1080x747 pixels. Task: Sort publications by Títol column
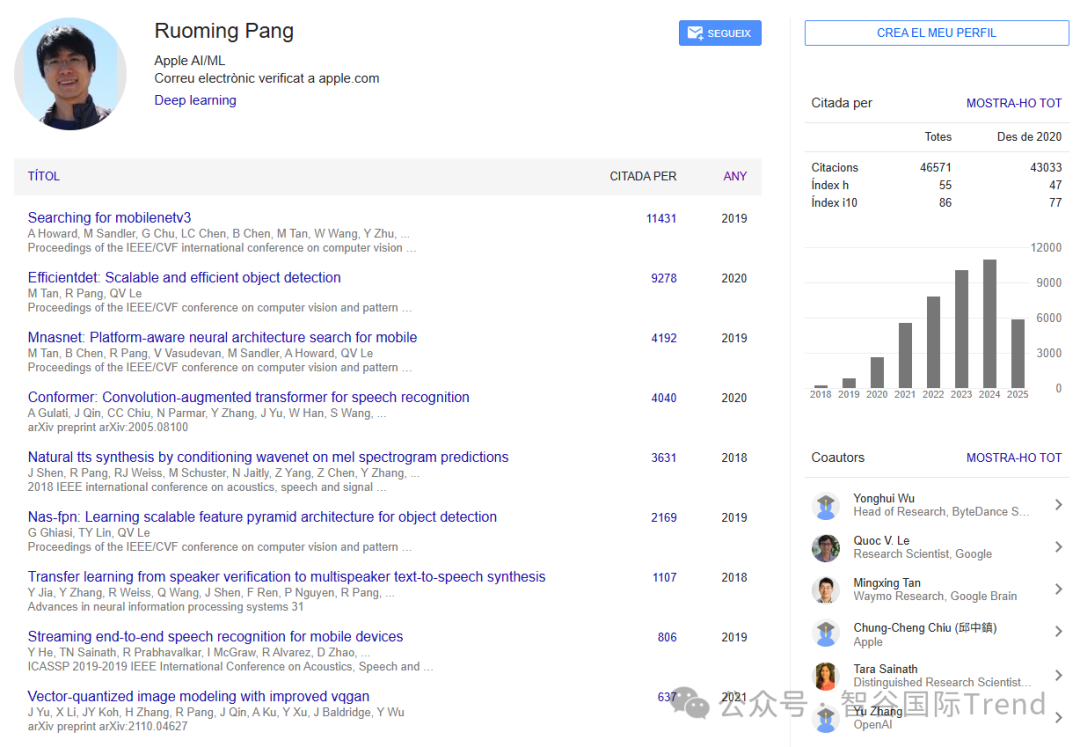[44, 176]
